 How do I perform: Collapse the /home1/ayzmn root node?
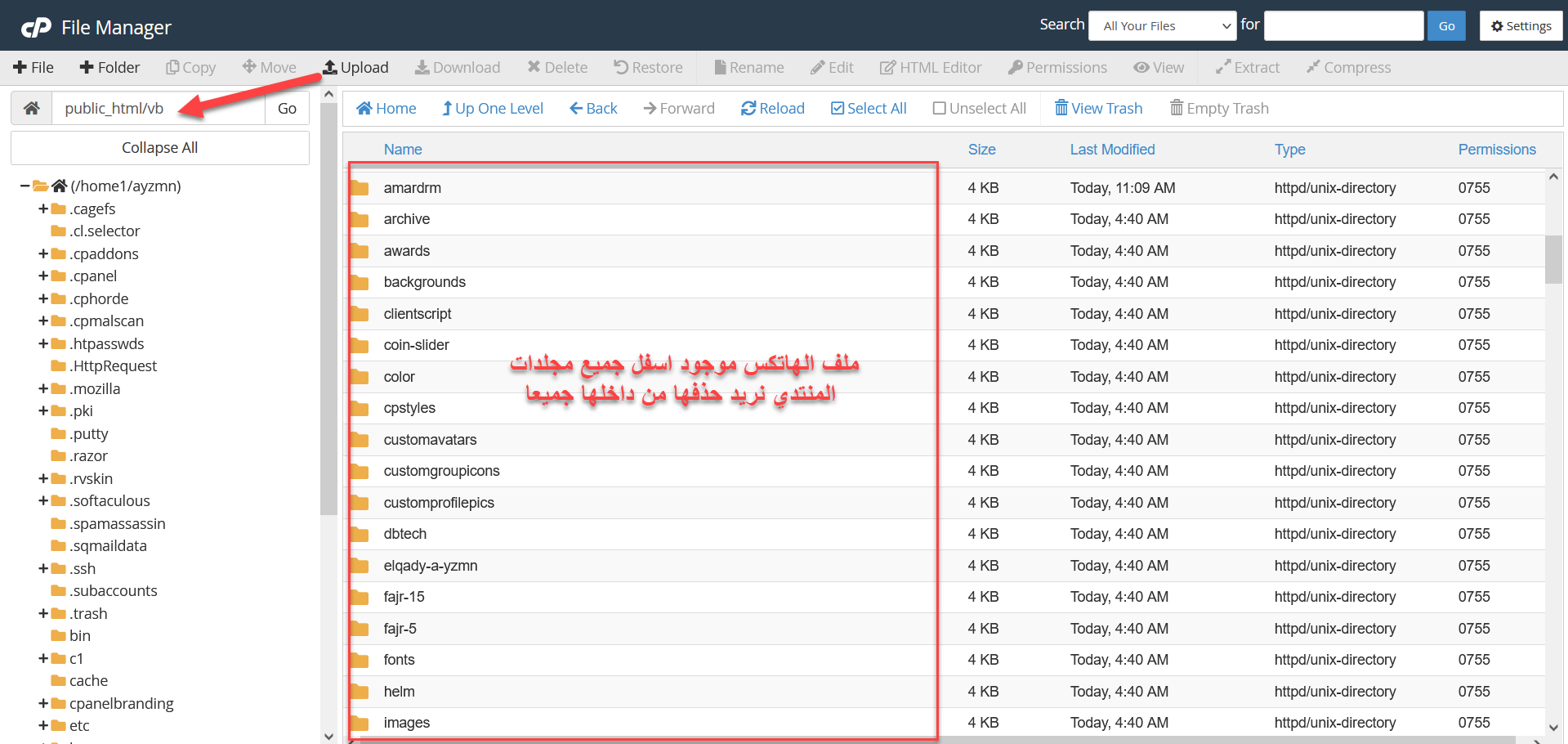click(x=25, y=186)
